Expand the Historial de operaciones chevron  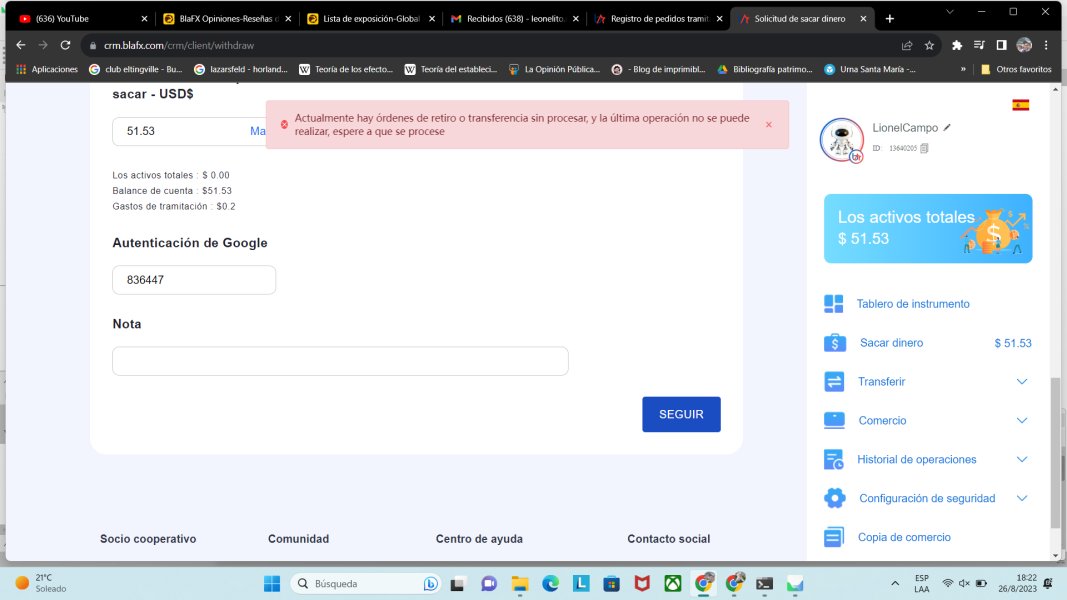pos(1021,460)
